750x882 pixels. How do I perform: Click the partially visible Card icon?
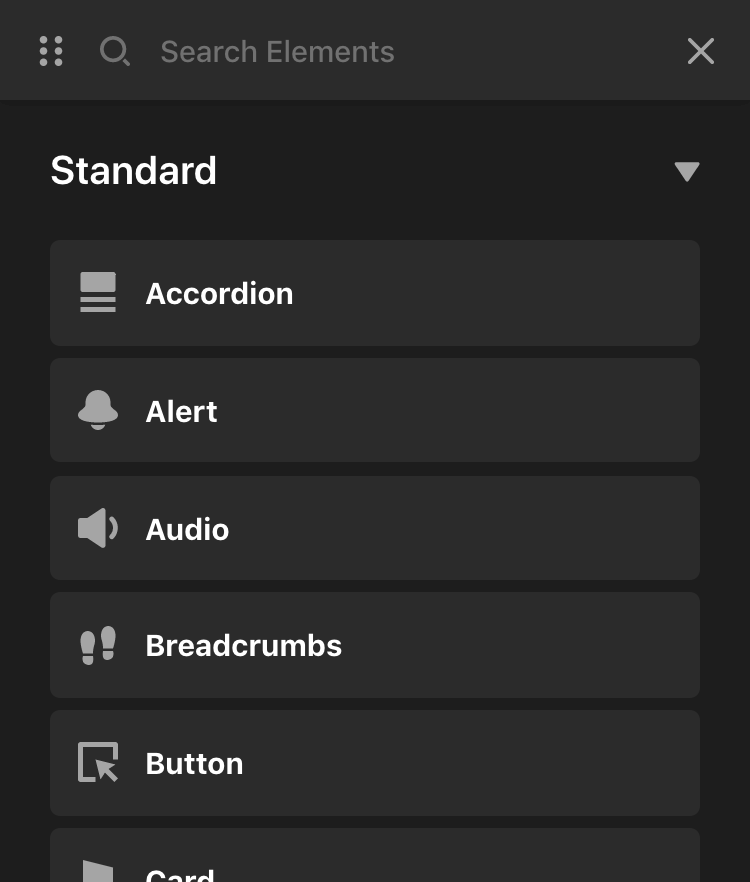[98, 870]
